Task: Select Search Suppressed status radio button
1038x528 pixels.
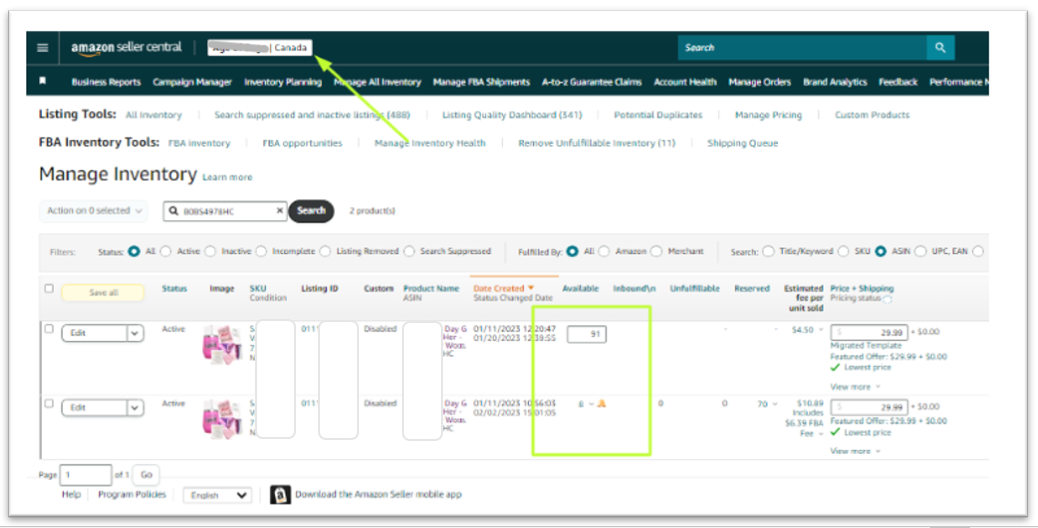Action: click(x=409, y=251)
